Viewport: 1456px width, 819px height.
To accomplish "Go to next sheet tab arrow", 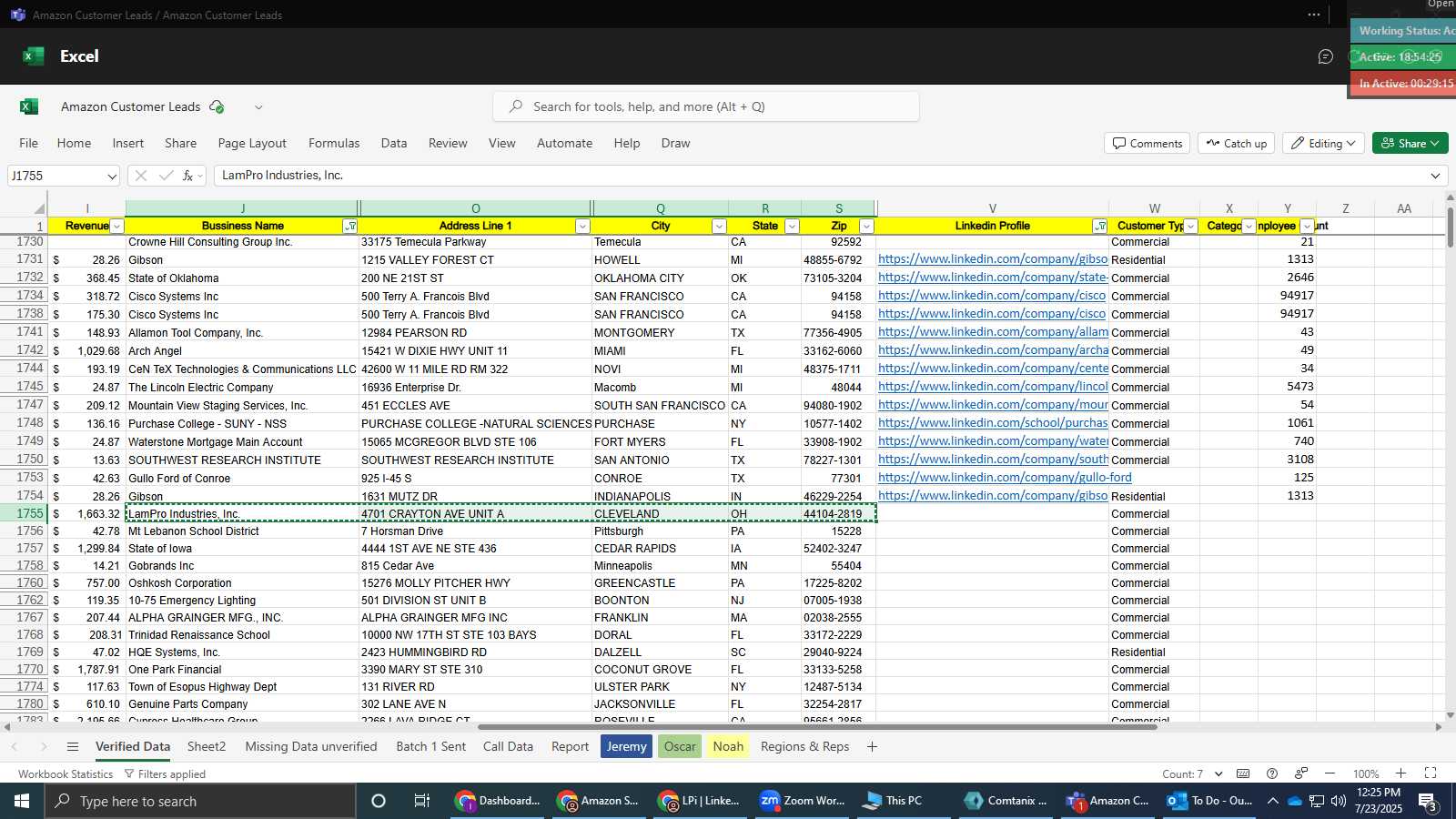I will 43,746.
